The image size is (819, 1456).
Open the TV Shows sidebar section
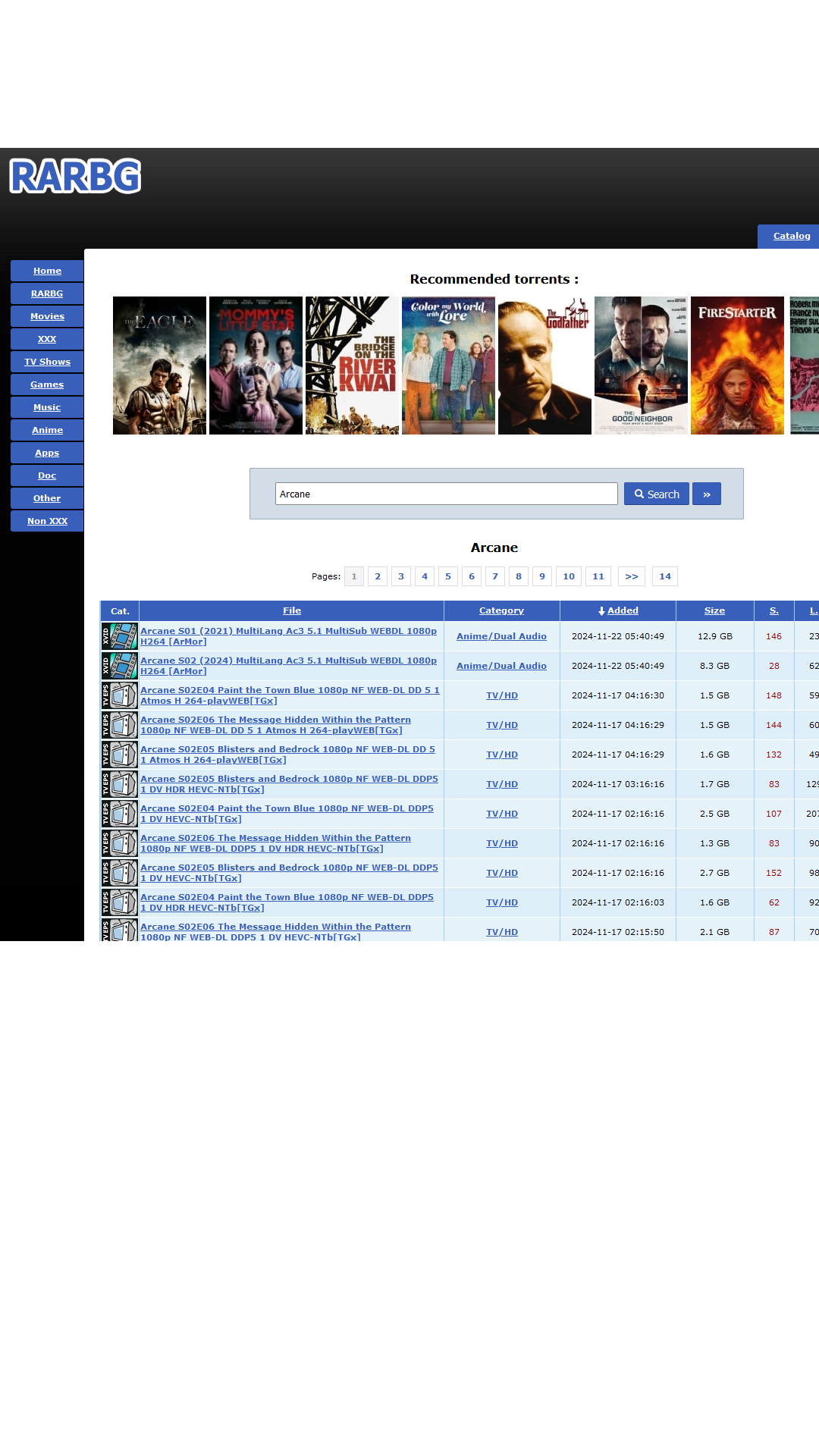tap(47, 362)
